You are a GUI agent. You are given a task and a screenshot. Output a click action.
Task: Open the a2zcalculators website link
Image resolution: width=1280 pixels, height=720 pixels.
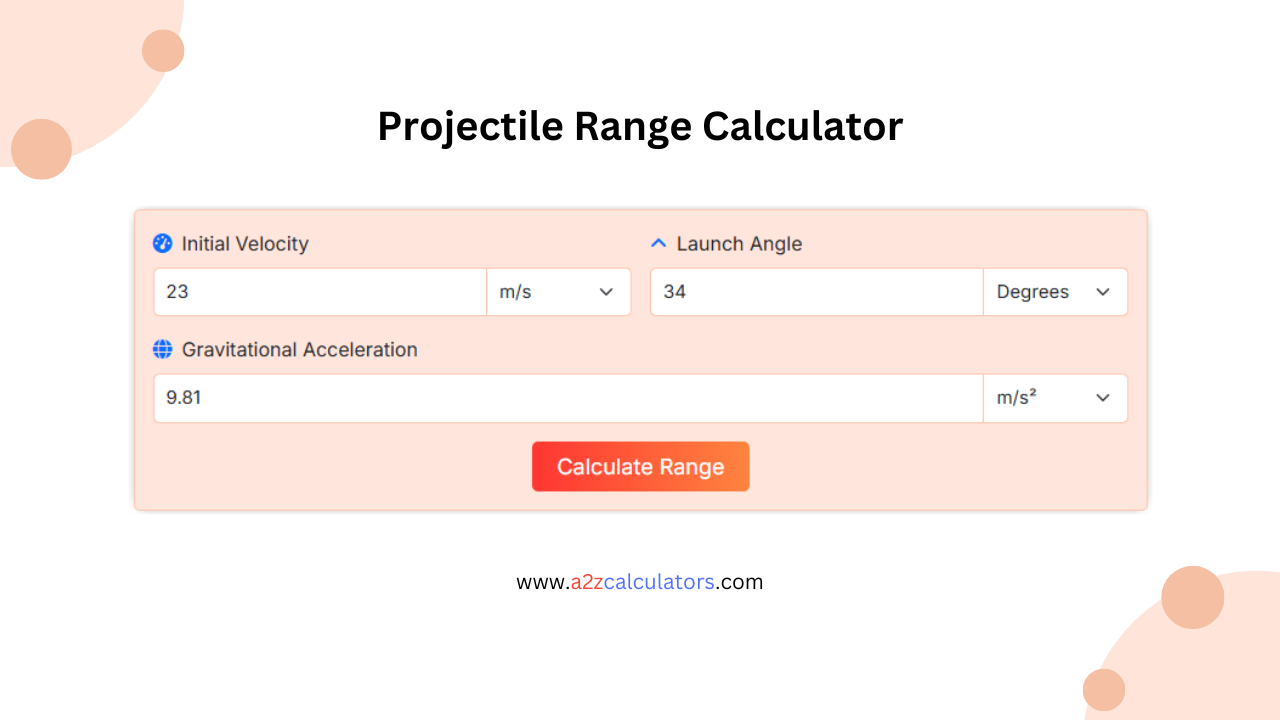(640, 581)
